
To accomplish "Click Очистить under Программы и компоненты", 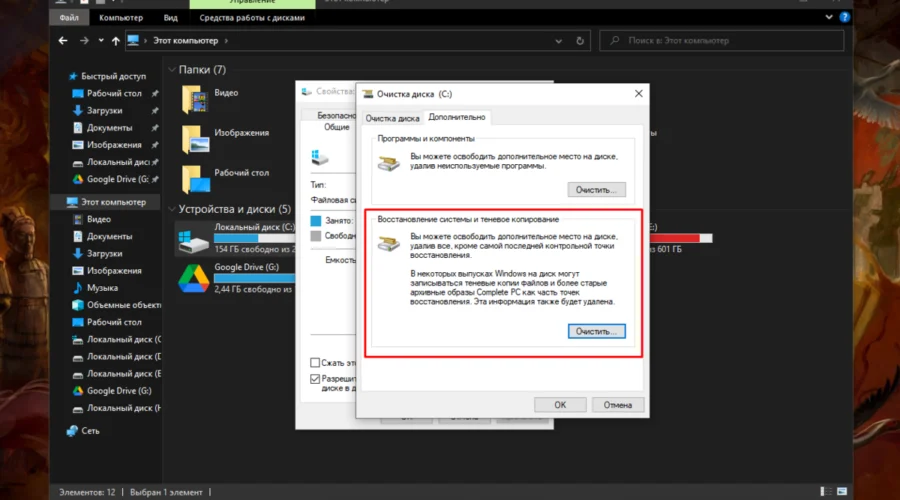I will click(x=597, y=189).
